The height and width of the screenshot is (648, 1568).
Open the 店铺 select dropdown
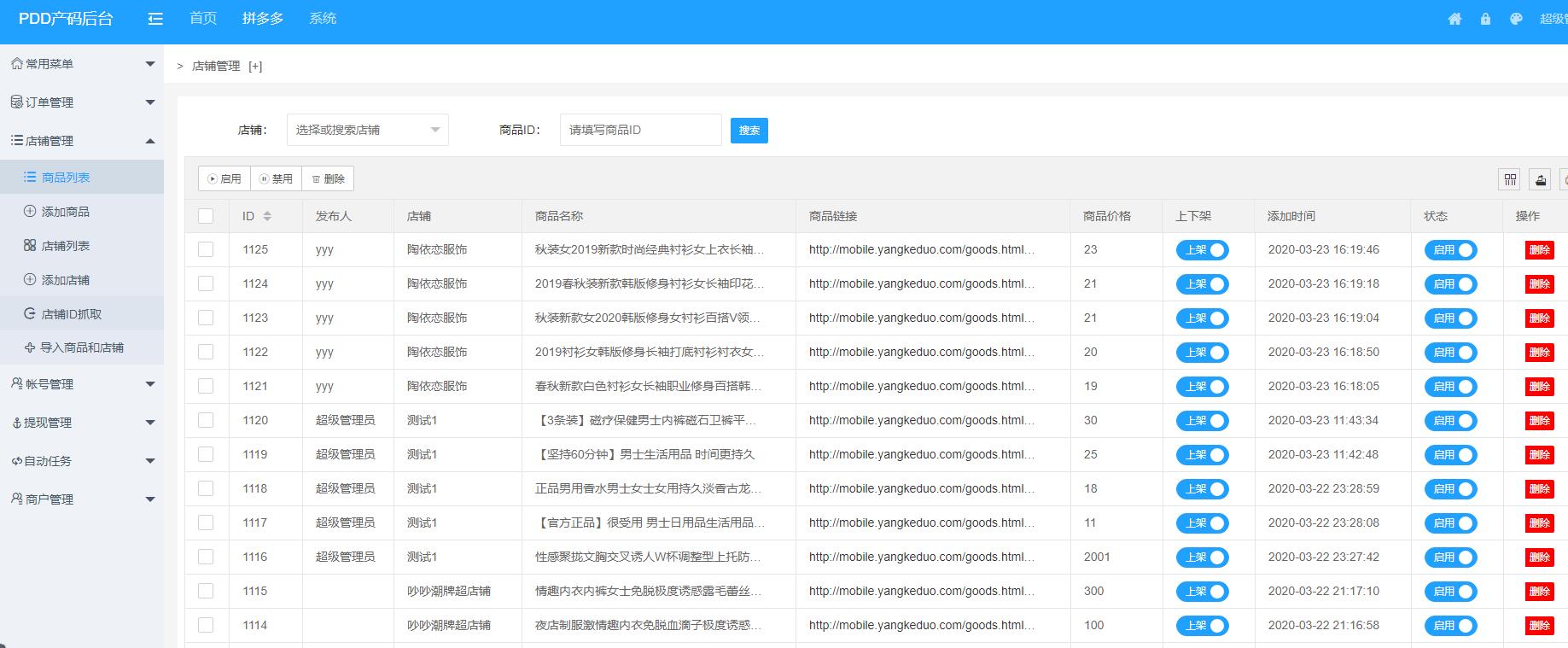pyautogui.click(x=367, y=130)
